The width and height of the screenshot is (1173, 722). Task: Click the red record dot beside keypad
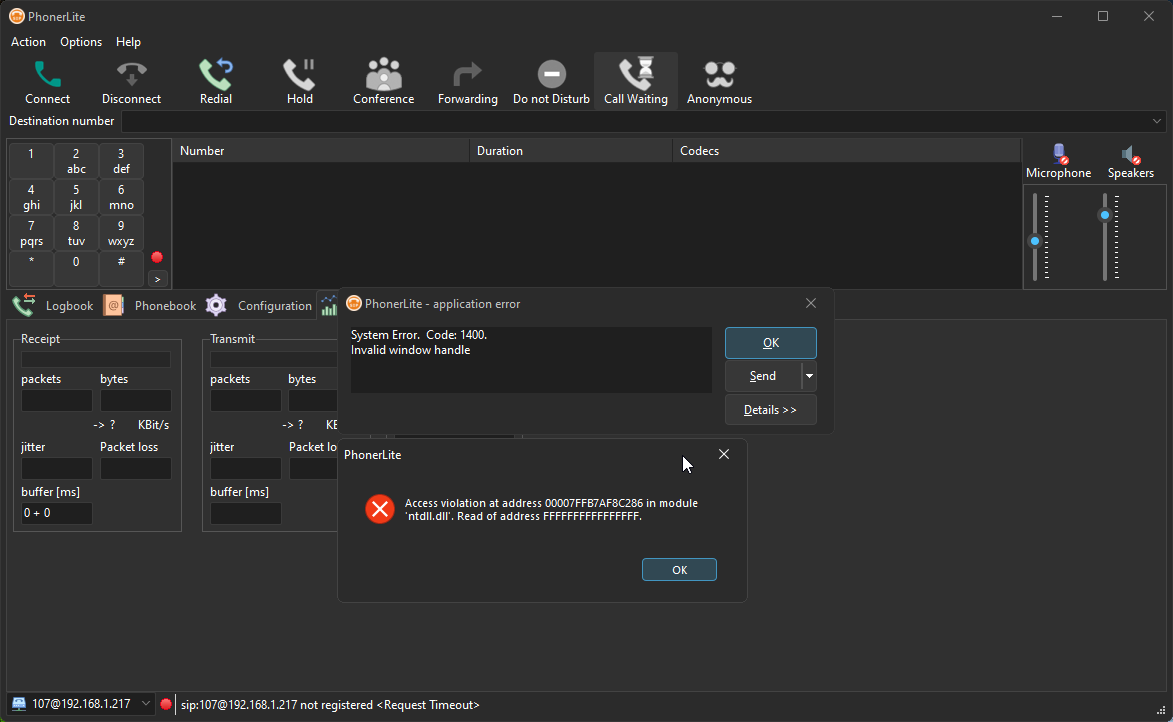pyautogui.click(x=157, y=258)
